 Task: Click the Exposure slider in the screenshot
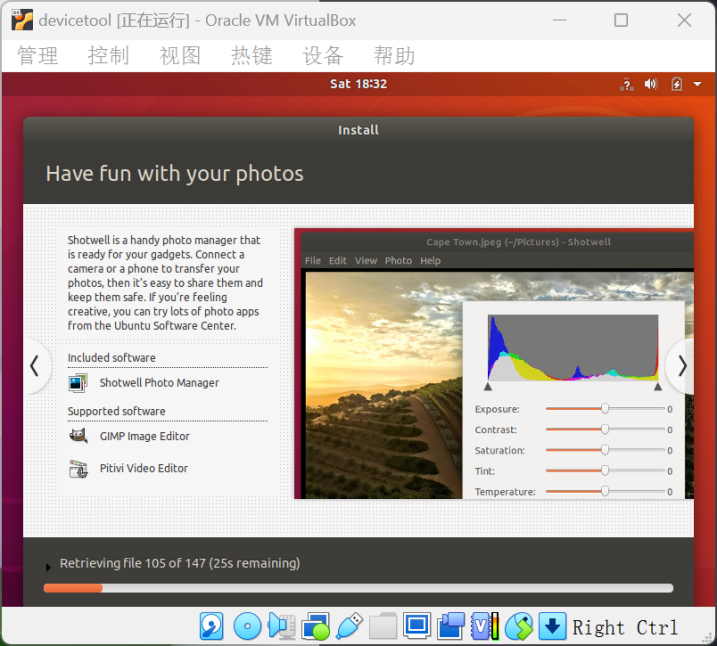pyautogui.click(x=605, y=409)
